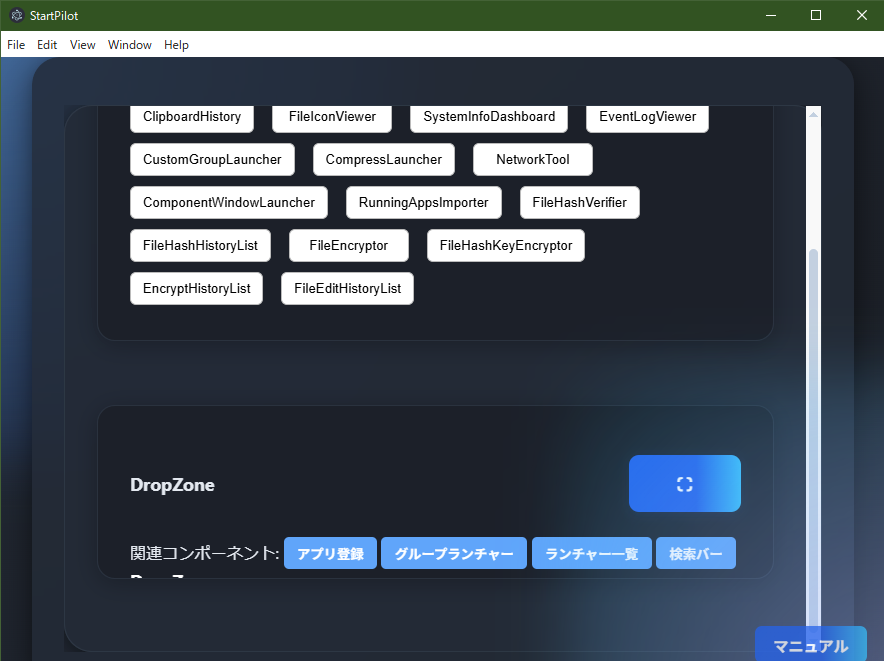Screen dimensions: 884x661
Task: Click the アプリ登録 related component button
Action: click(330, 553)
